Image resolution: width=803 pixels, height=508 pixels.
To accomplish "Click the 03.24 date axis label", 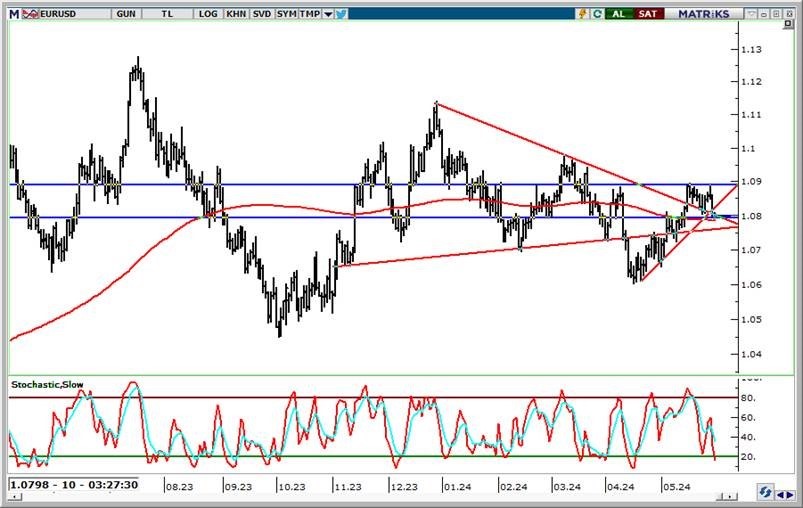I will click(x=567, y=487).
